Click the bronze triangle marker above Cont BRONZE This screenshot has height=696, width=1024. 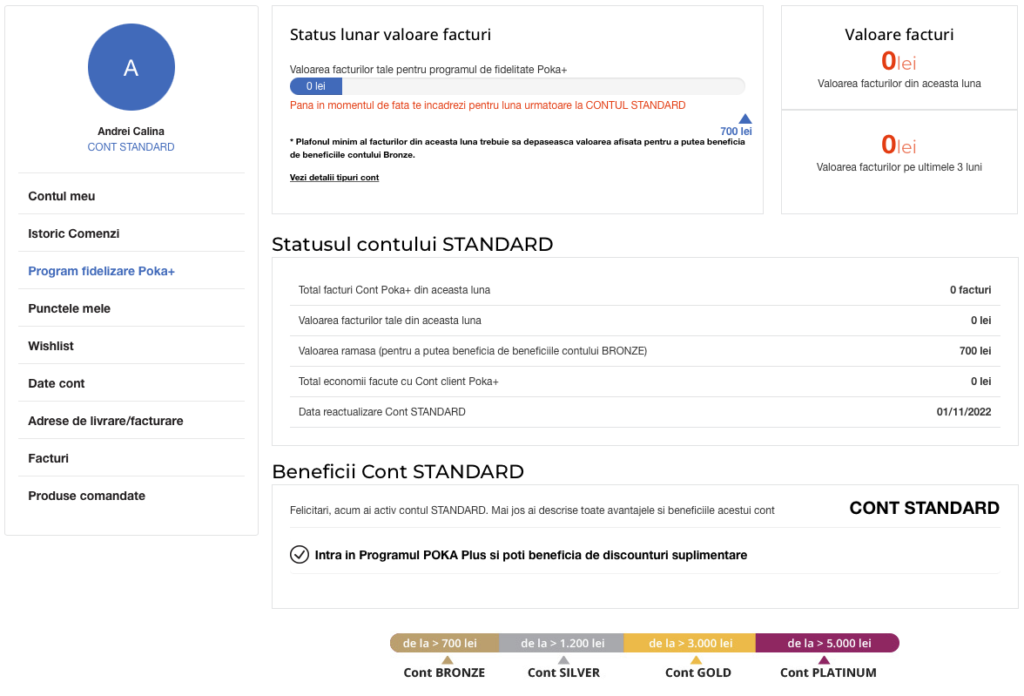click(x=447, y=660)
